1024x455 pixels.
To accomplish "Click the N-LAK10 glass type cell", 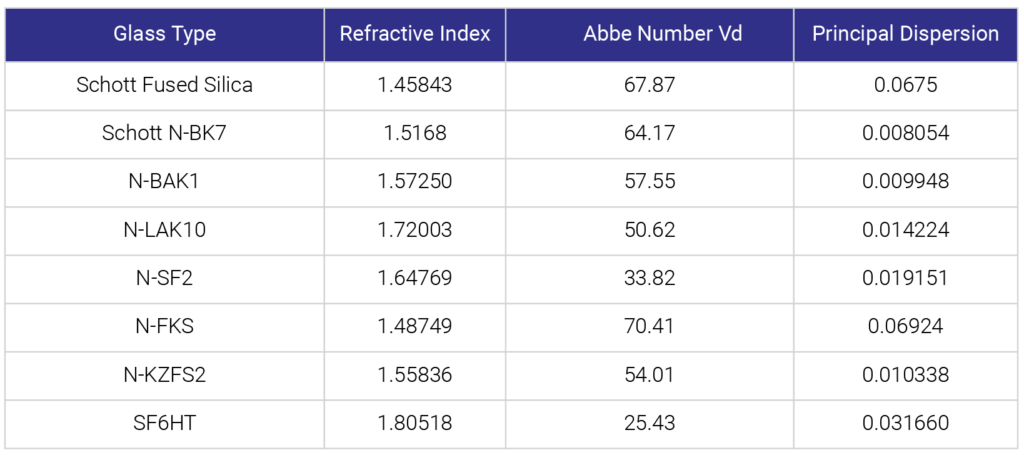I will click(165, 230).
